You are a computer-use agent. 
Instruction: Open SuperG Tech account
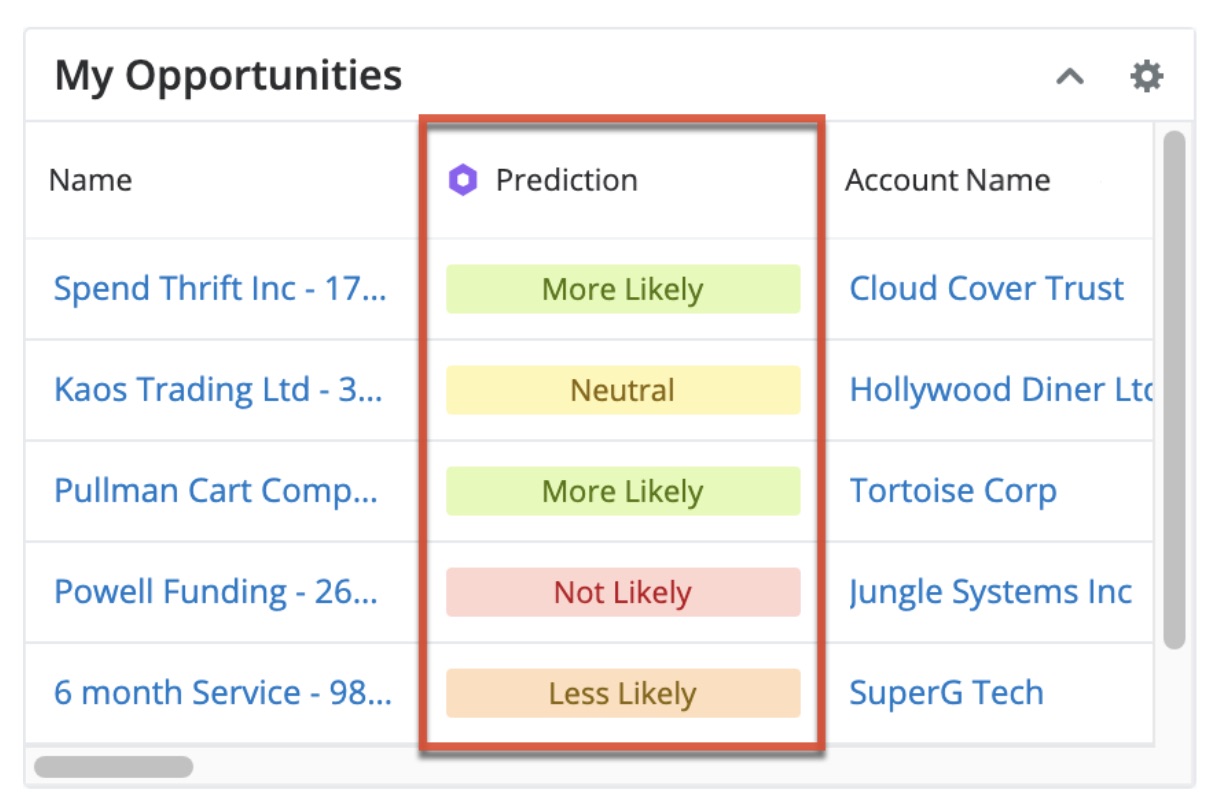[946, 693]
